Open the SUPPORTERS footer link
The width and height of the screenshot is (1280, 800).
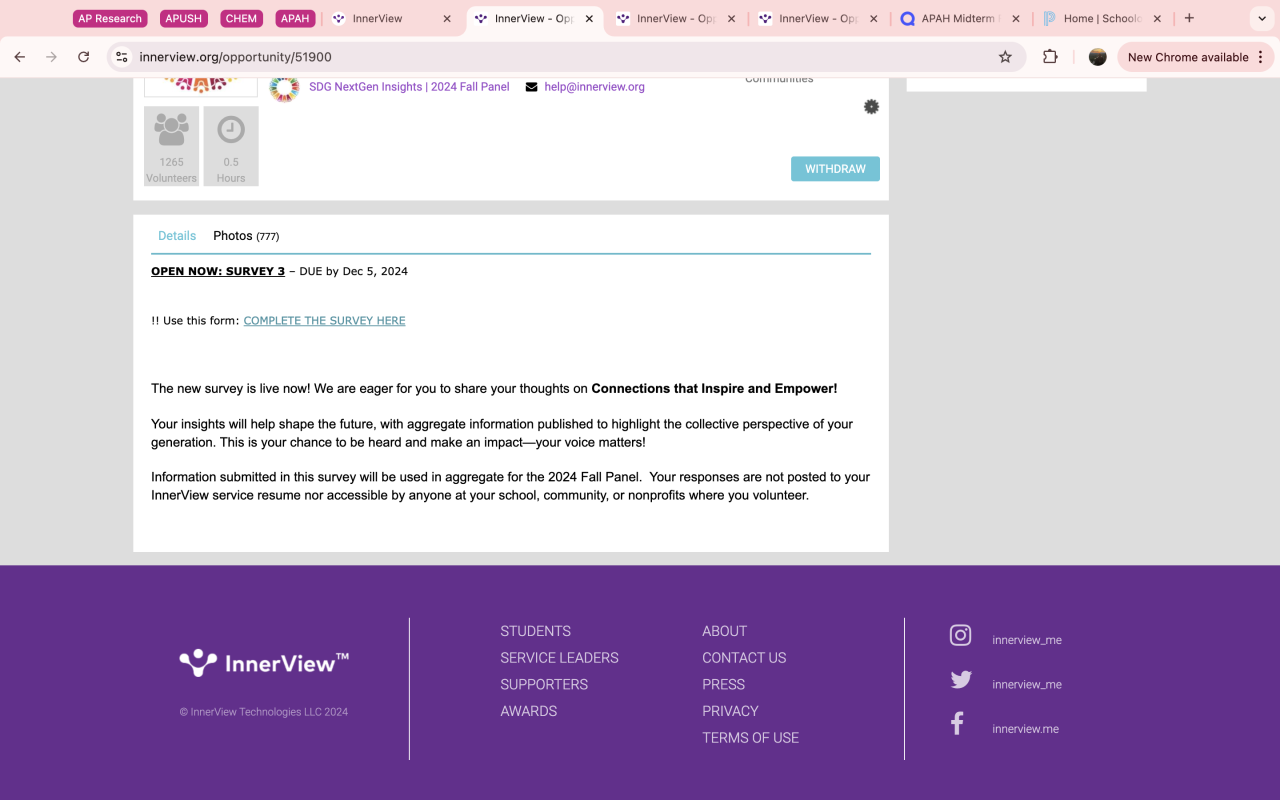(x=544, y=685)
